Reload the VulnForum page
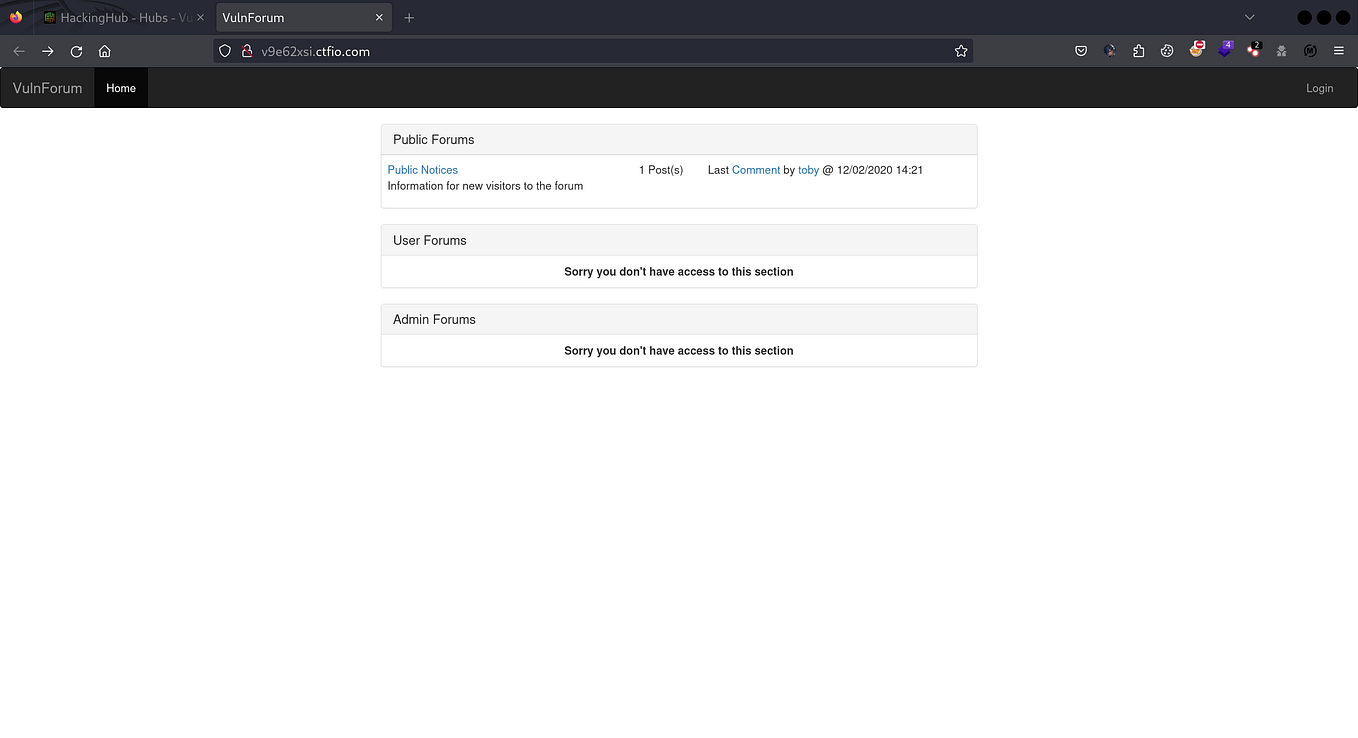 [x=76, y=50]
